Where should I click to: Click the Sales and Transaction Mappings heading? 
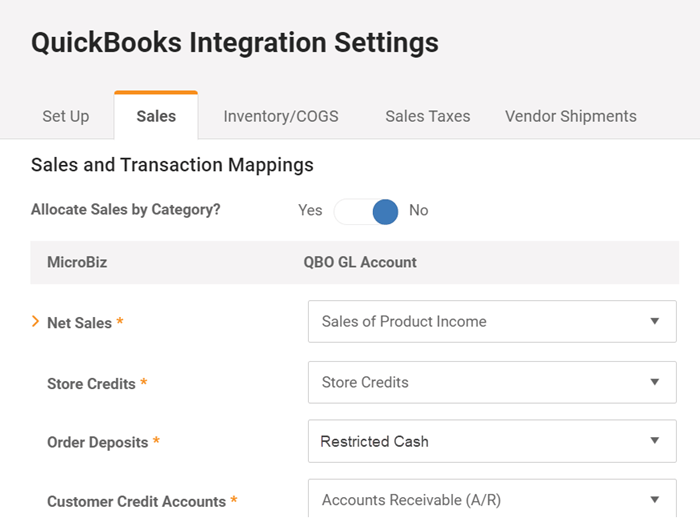click(172, 165)
